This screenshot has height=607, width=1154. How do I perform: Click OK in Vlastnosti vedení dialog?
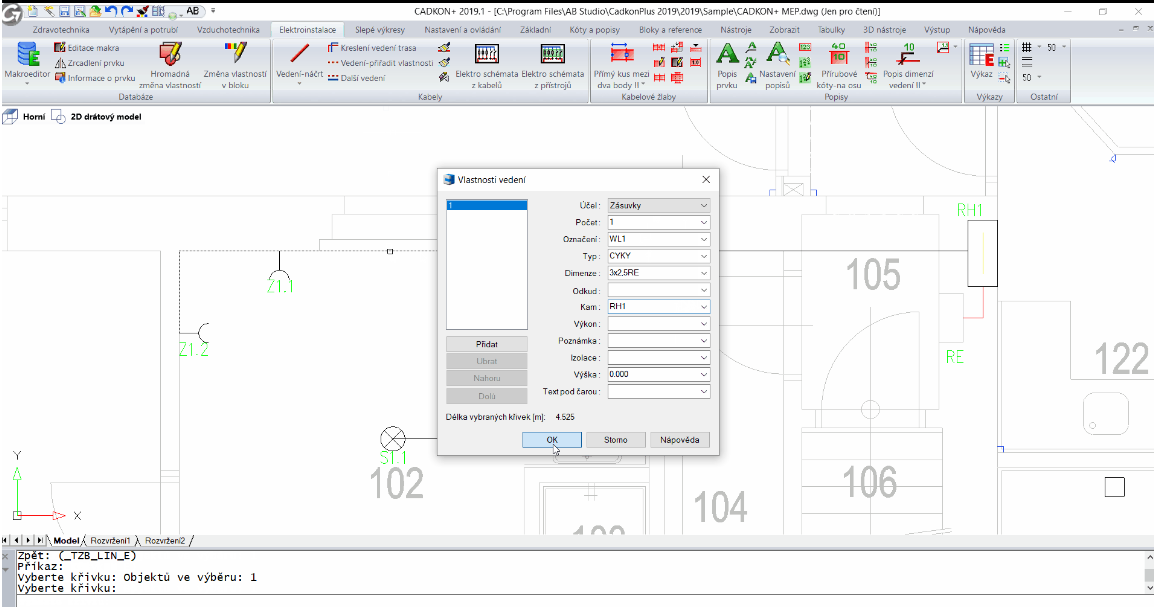tap(552, 440)
